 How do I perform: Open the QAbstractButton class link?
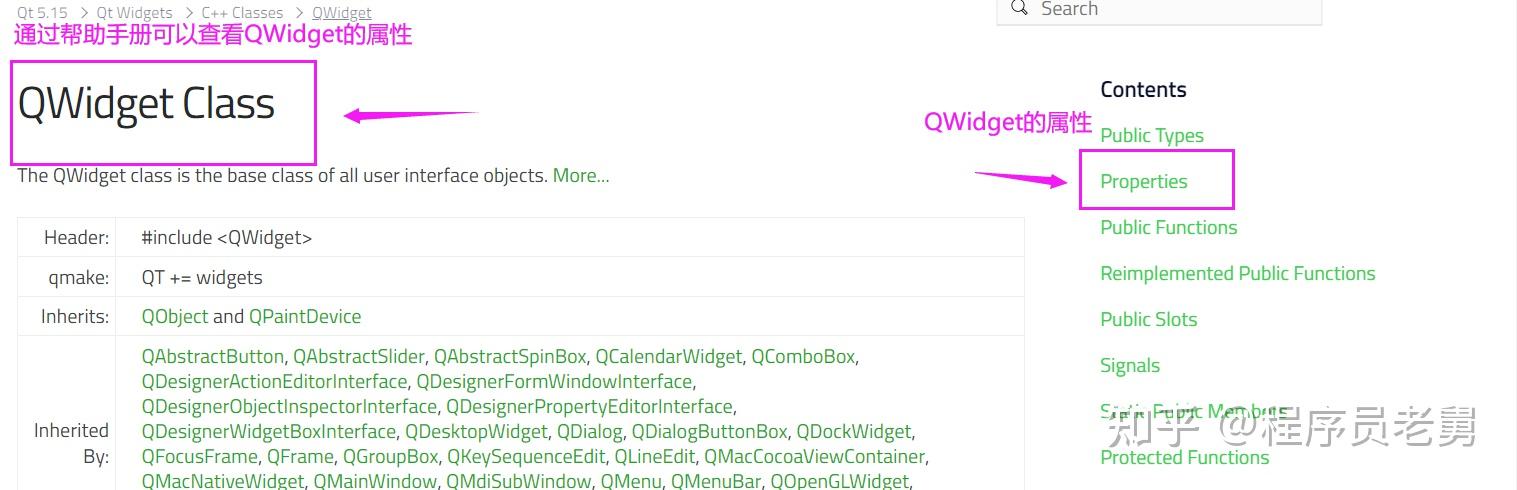click(213, 357)
